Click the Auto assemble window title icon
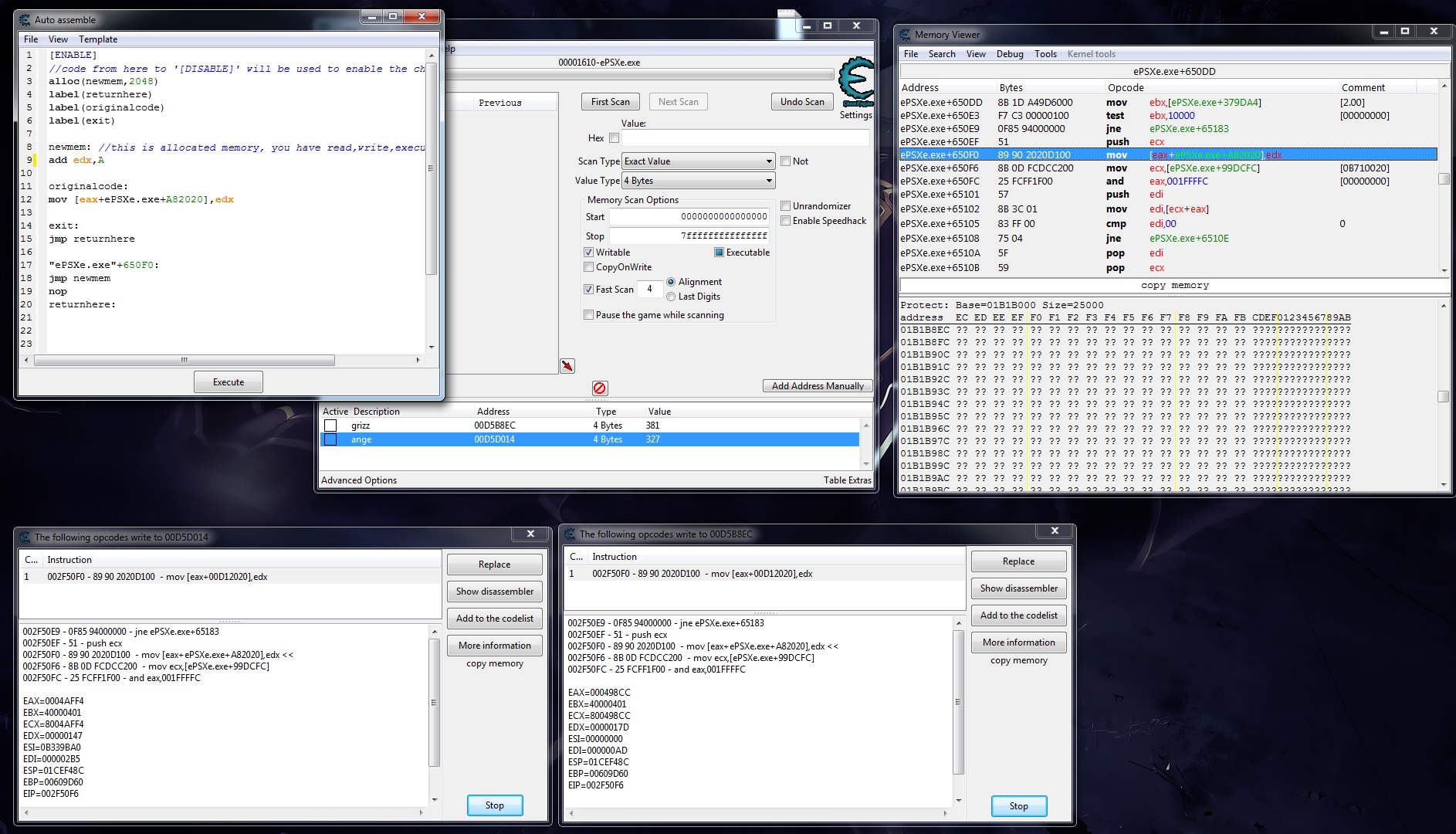The image size is (1456, 834). pyautogui.click(x=25, y=19)
